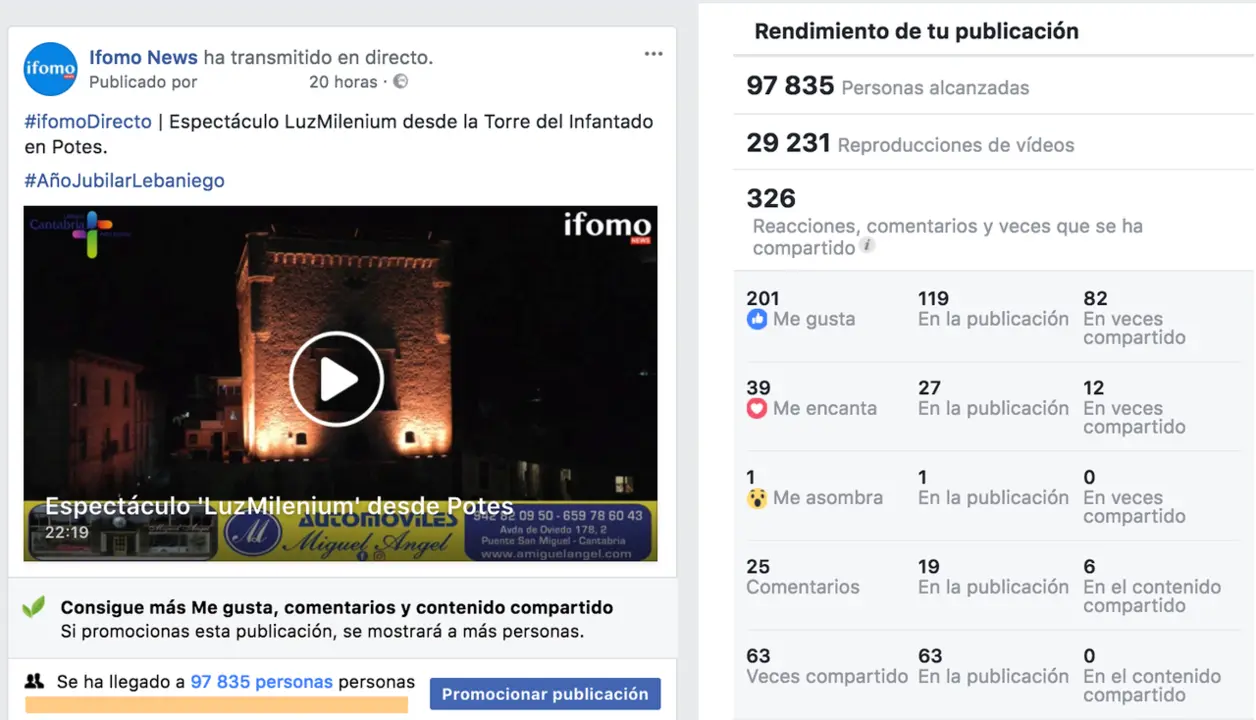Open the three-dot post options menu

click(x=653, y=54)
